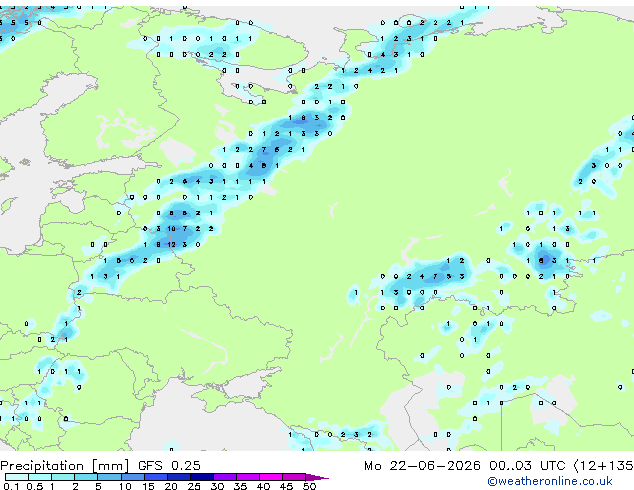Click the '10' precipitation value on the map
The height and width of the screenshot is (490, 634).
(x=171, y=229)
